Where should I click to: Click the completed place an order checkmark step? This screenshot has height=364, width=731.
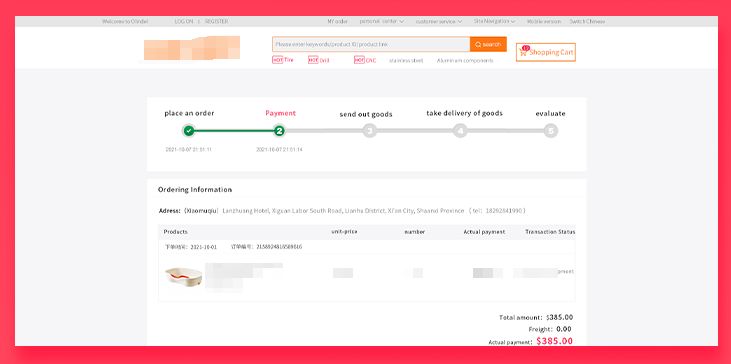tap(189, 131)
